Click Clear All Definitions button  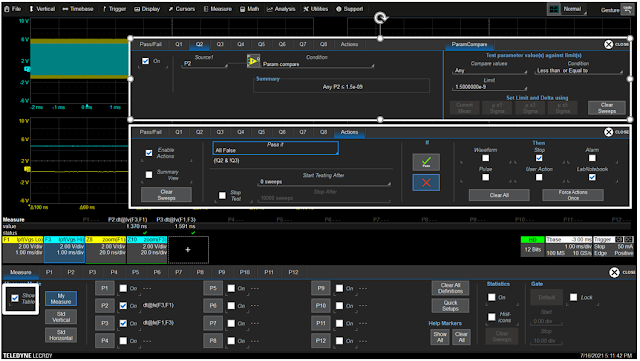[450, 288]
